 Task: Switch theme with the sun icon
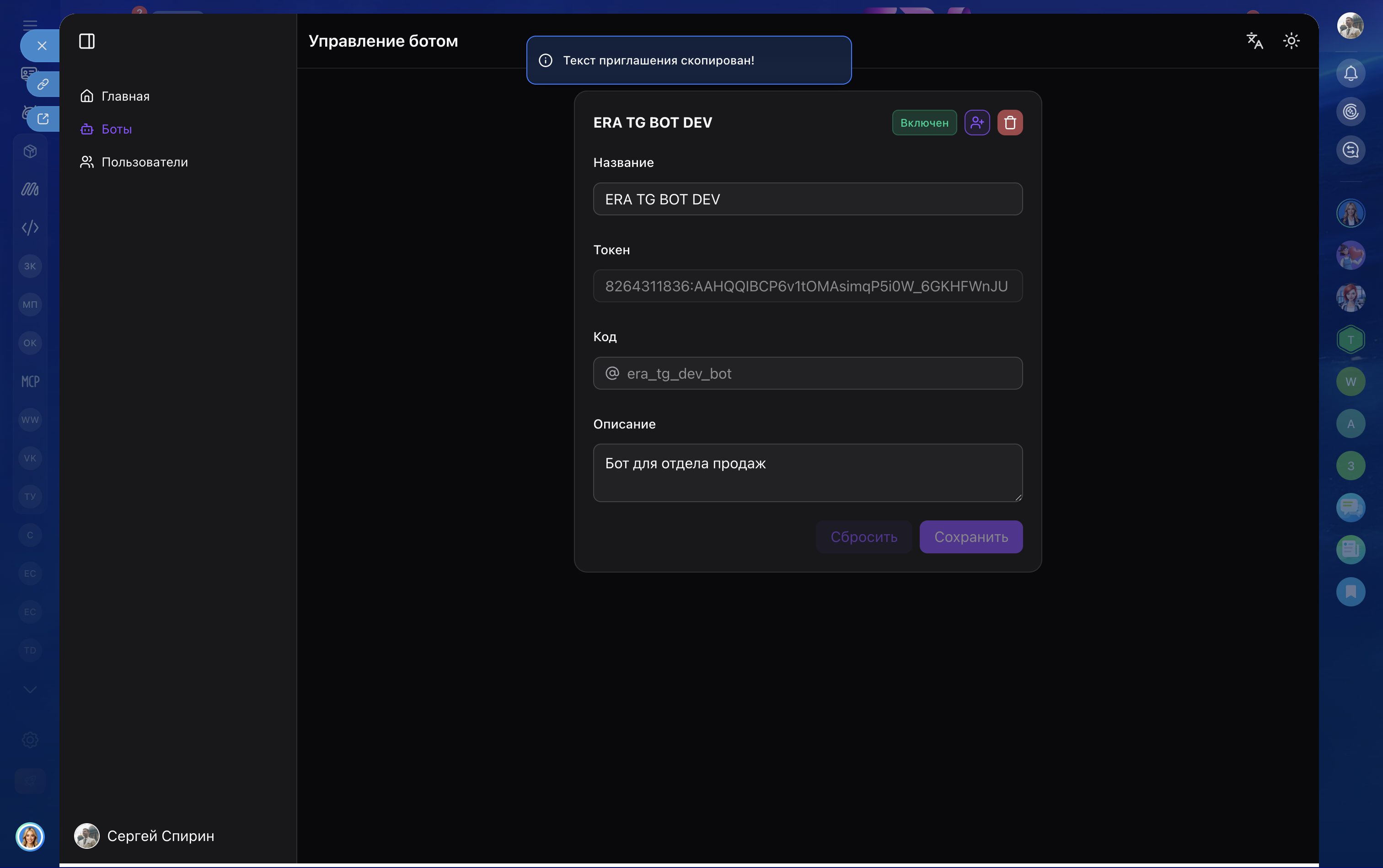click(1291, 41)
